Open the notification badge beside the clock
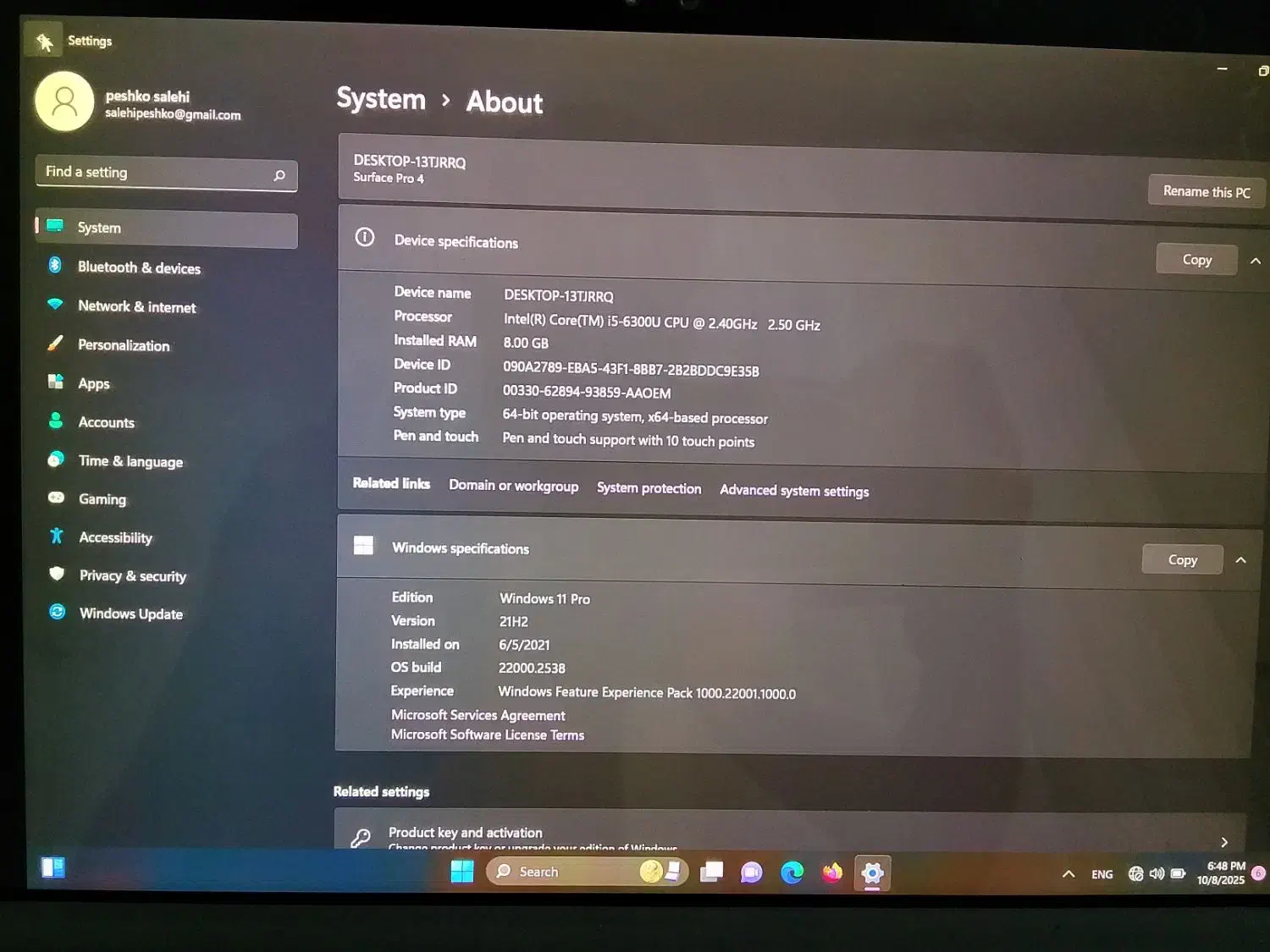Viewport: 1270px width, 952px height. 1259,873
